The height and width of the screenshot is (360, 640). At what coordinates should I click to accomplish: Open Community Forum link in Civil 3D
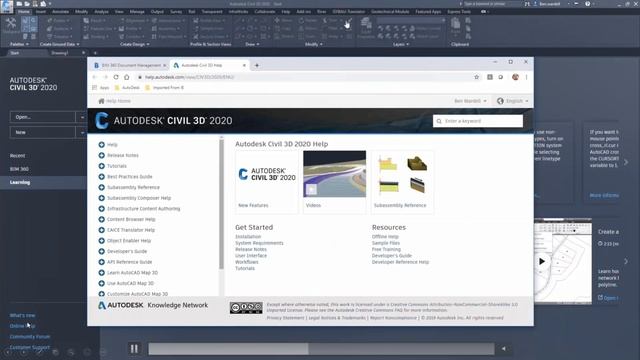coord(30,337)
